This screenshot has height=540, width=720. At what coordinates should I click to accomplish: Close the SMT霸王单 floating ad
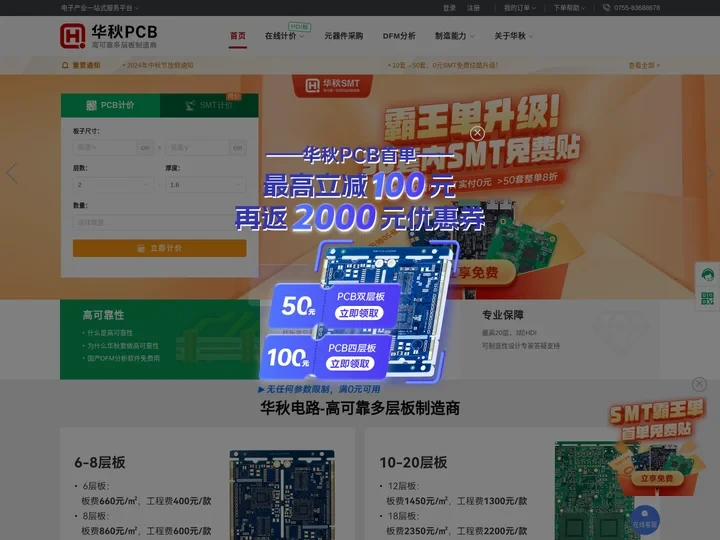[x=699, y=384]
